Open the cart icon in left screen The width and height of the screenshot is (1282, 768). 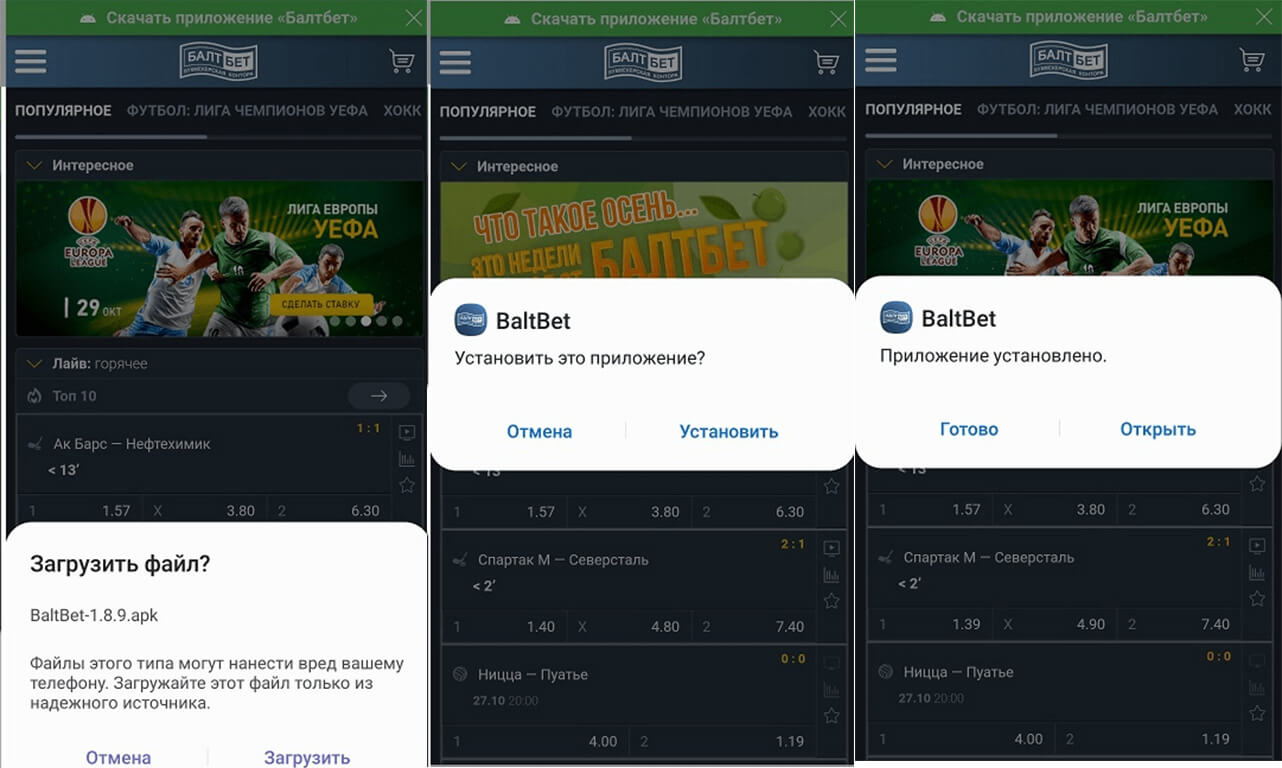[401, 61]
